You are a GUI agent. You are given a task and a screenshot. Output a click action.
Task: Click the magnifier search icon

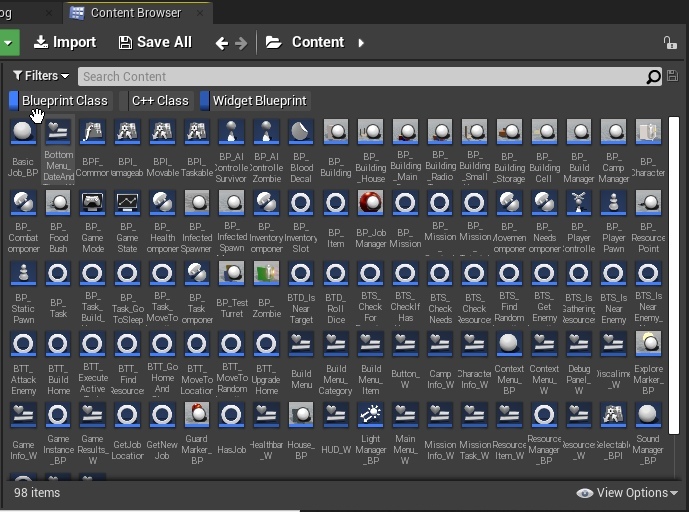pyautogui.click(x=653, y=77)
